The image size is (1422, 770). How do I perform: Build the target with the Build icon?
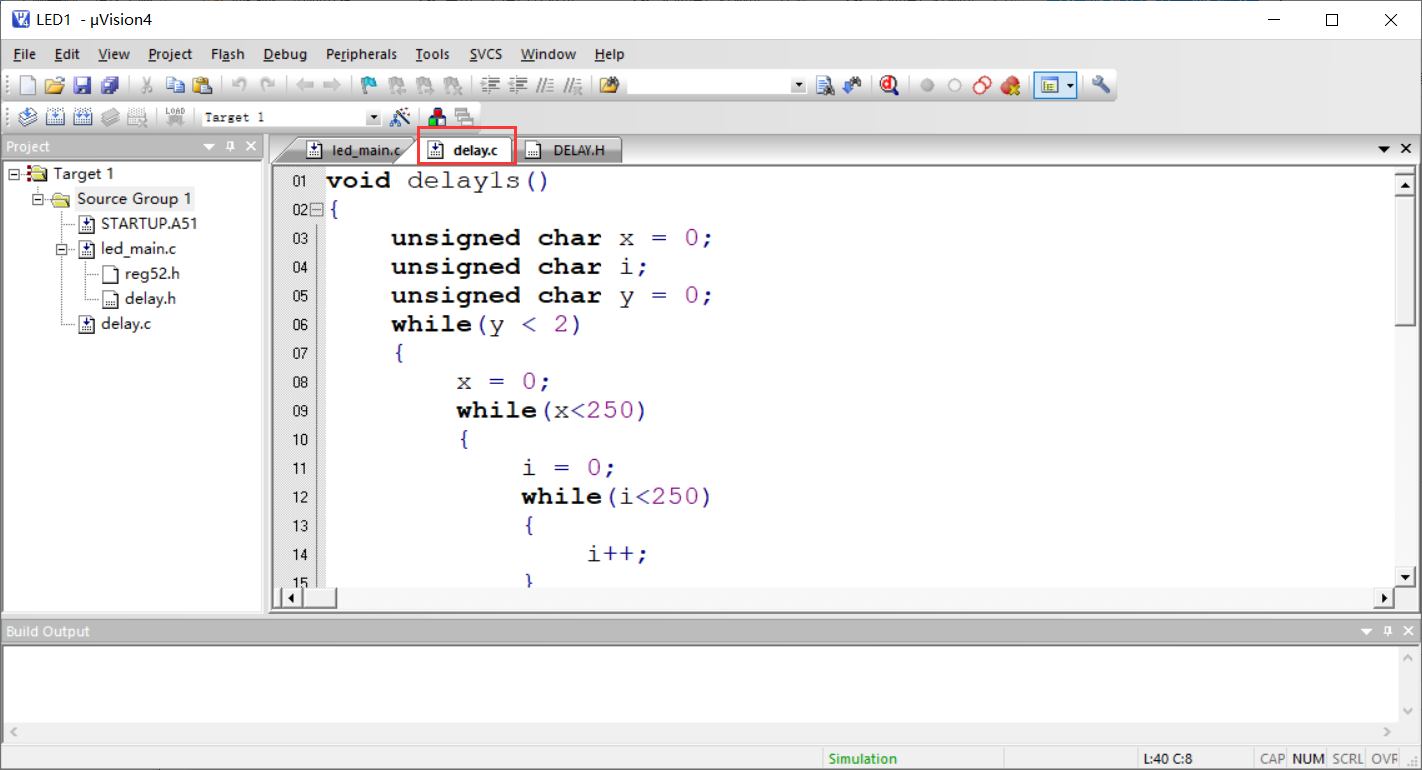(x=55, y=117)
